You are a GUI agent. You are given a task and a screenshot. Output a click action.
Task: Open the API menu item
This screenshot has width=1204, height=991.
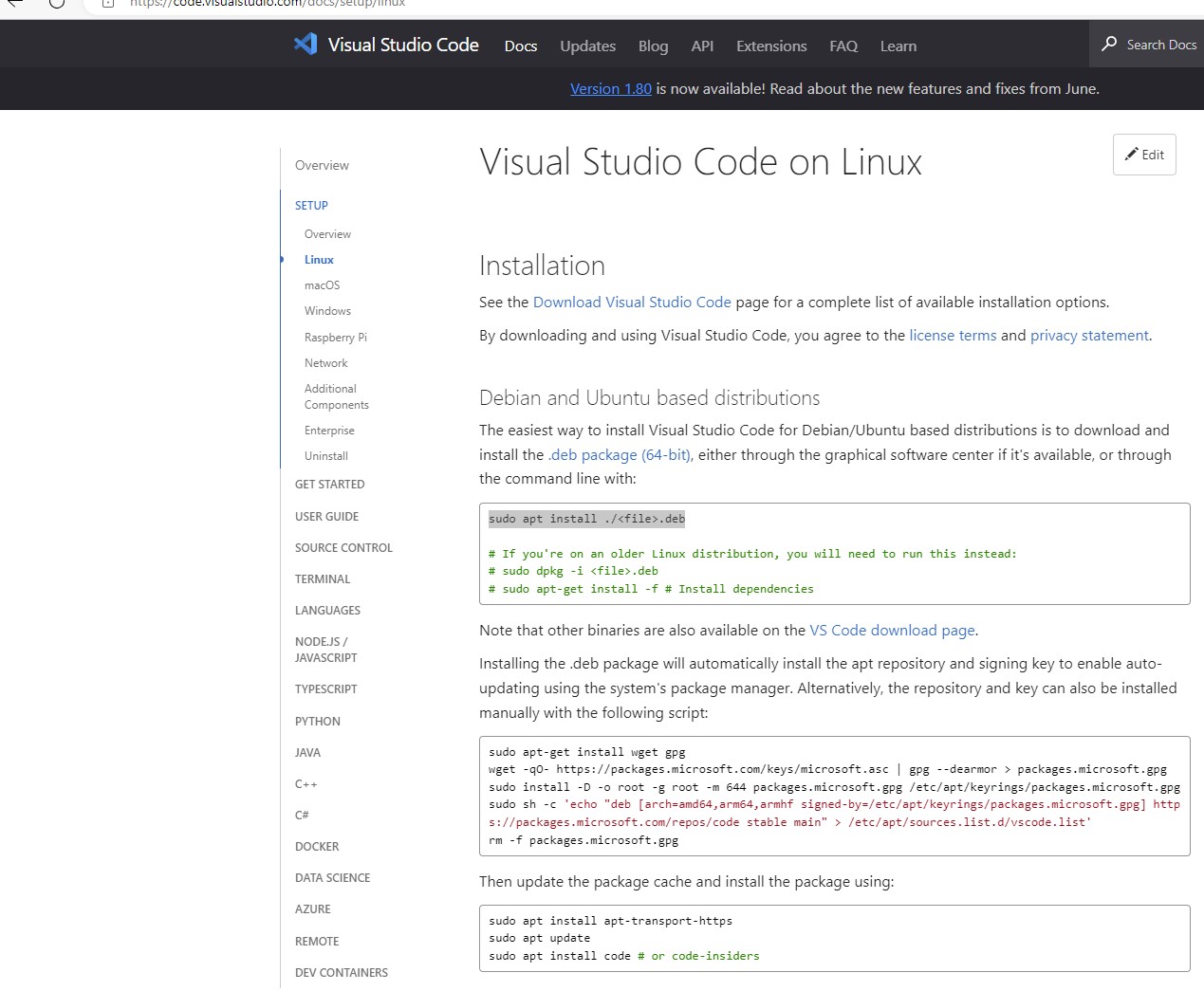pyautogui.click(x=702, y=46)
